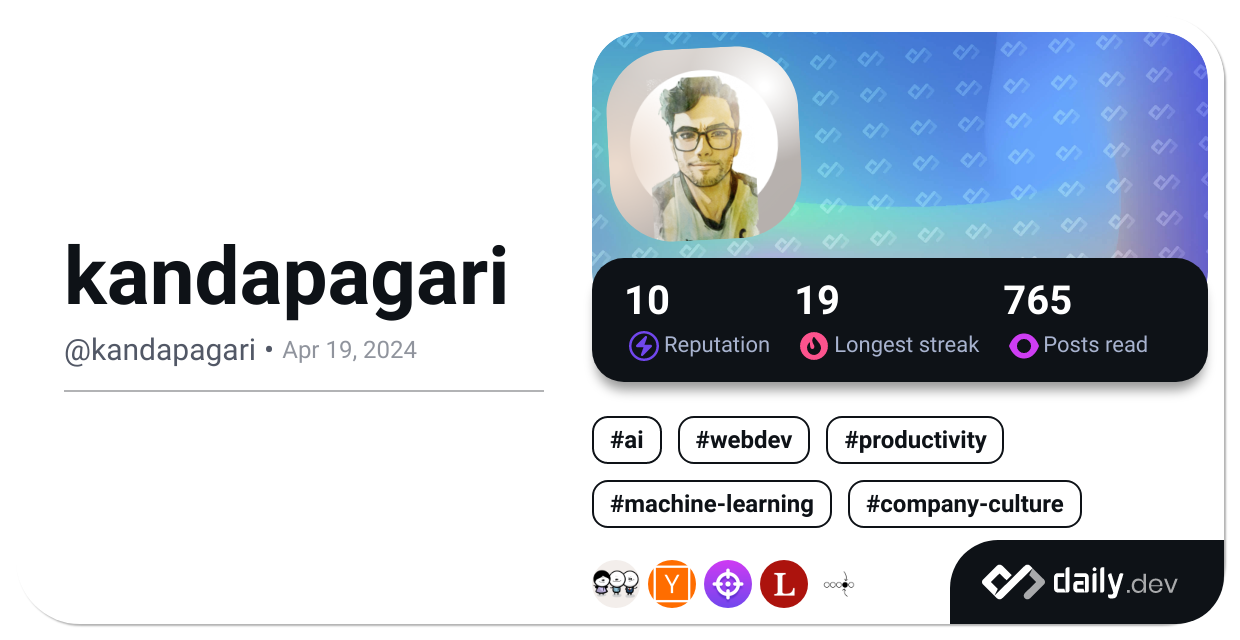Select the #ai tag

[627, 440]
